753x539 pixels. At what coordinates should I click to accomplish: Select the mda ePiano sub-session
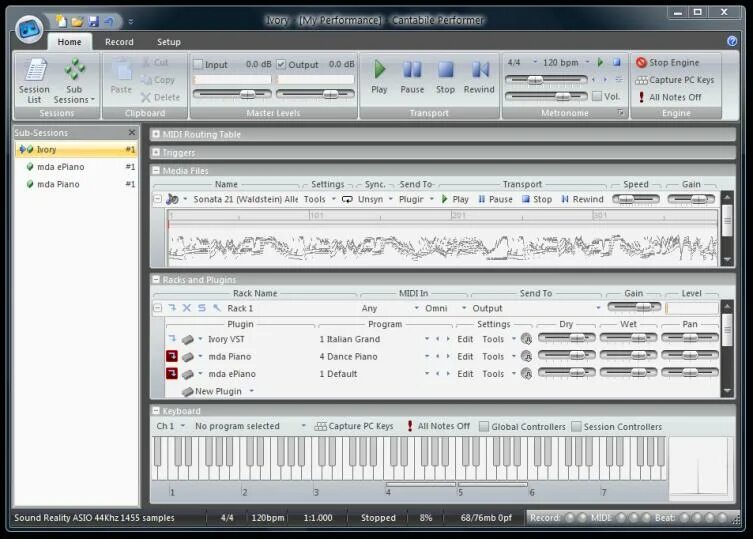coord(77,167)
